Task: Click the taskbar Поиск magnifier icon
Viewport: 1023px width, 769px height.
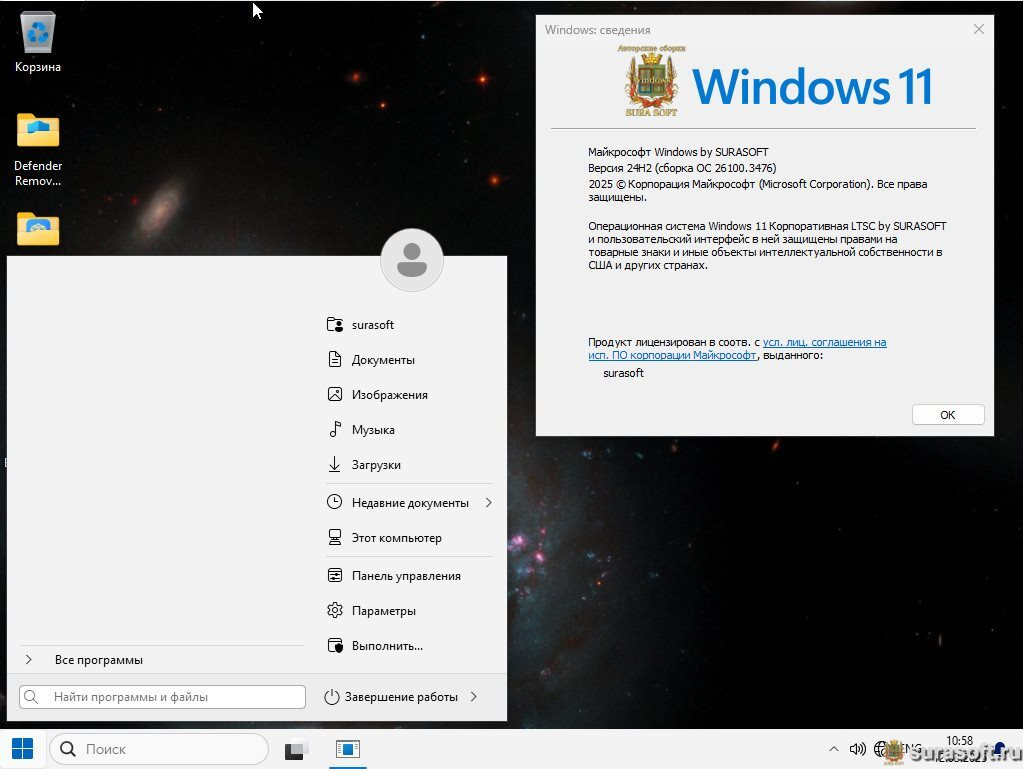Action: coord(68,749)
